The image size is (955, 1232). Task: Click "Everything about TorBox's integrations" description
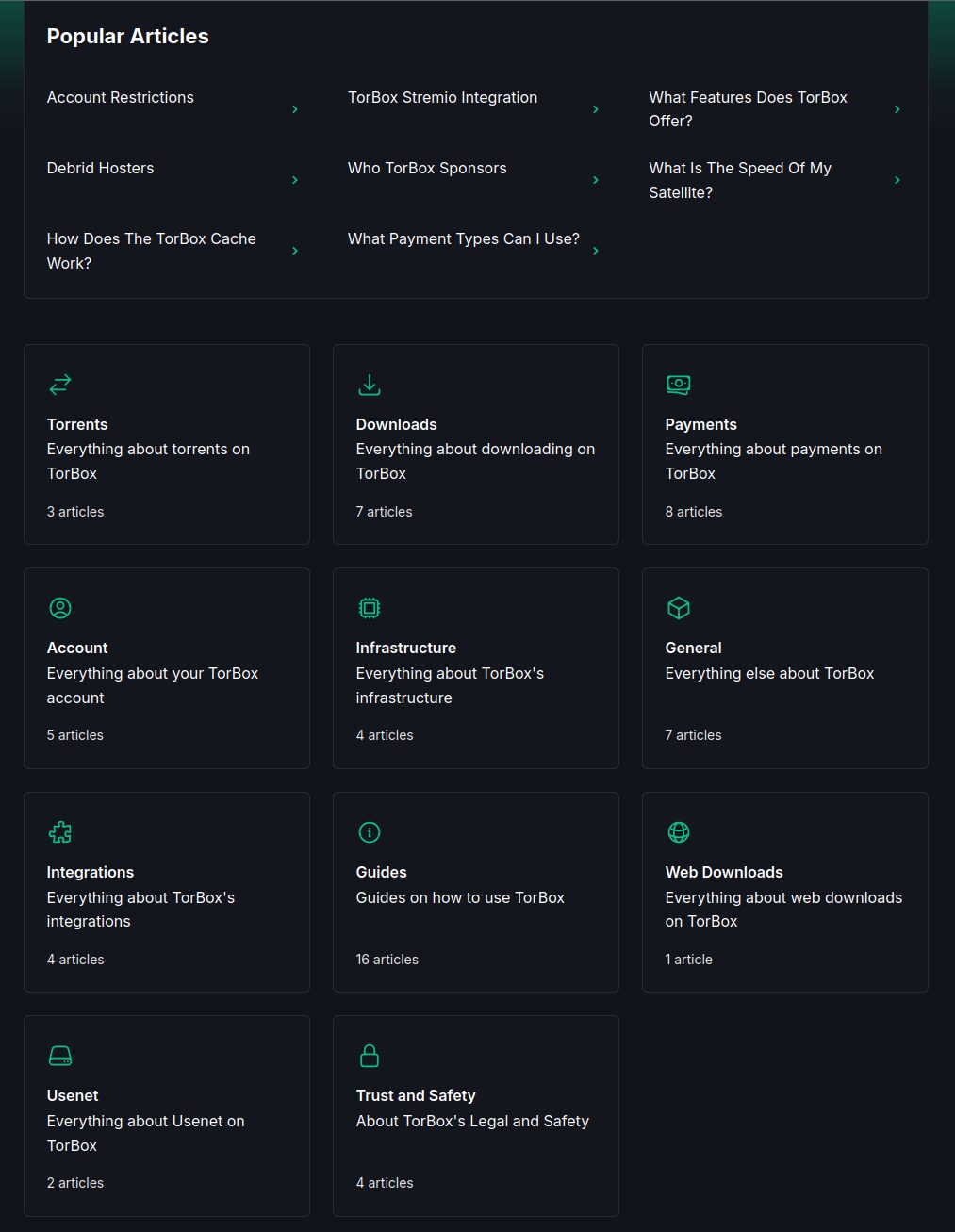pyautogui.click(x=141, y=910)
